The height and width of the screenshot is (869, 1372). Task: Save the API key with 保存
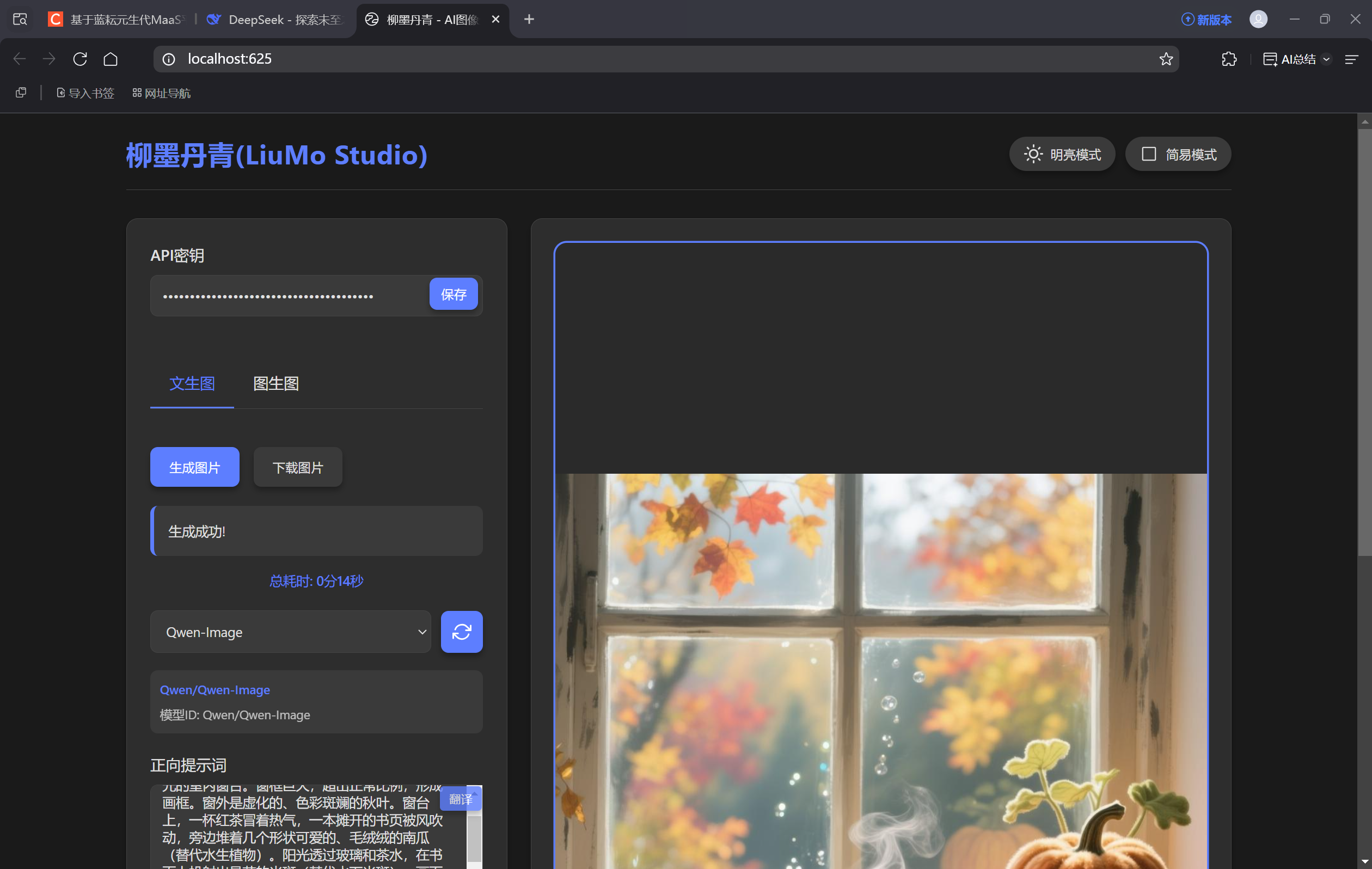tap(454, 294)
